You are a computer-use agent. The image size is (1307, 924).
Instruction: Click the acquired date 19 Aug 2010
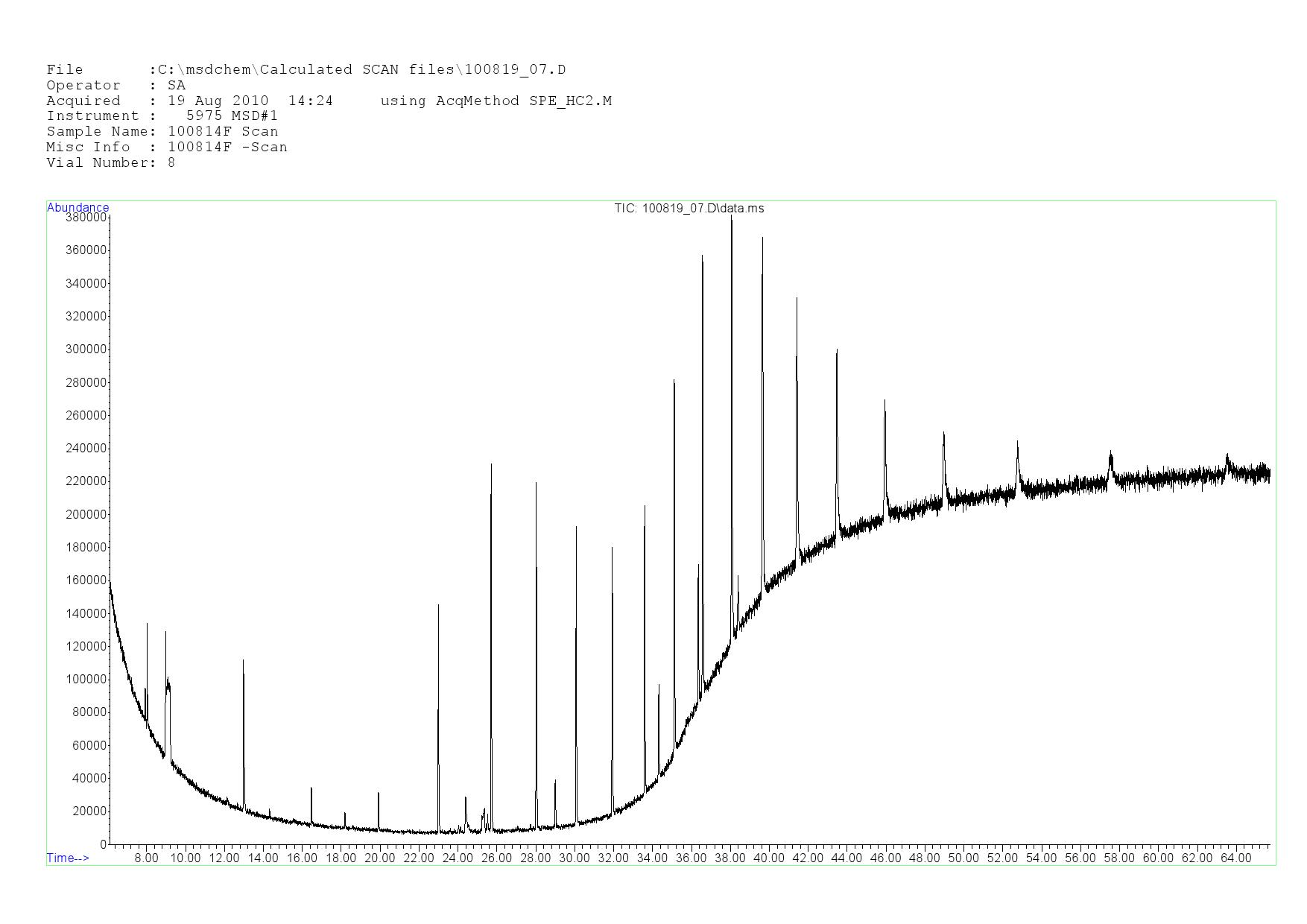tap(218, 101)
